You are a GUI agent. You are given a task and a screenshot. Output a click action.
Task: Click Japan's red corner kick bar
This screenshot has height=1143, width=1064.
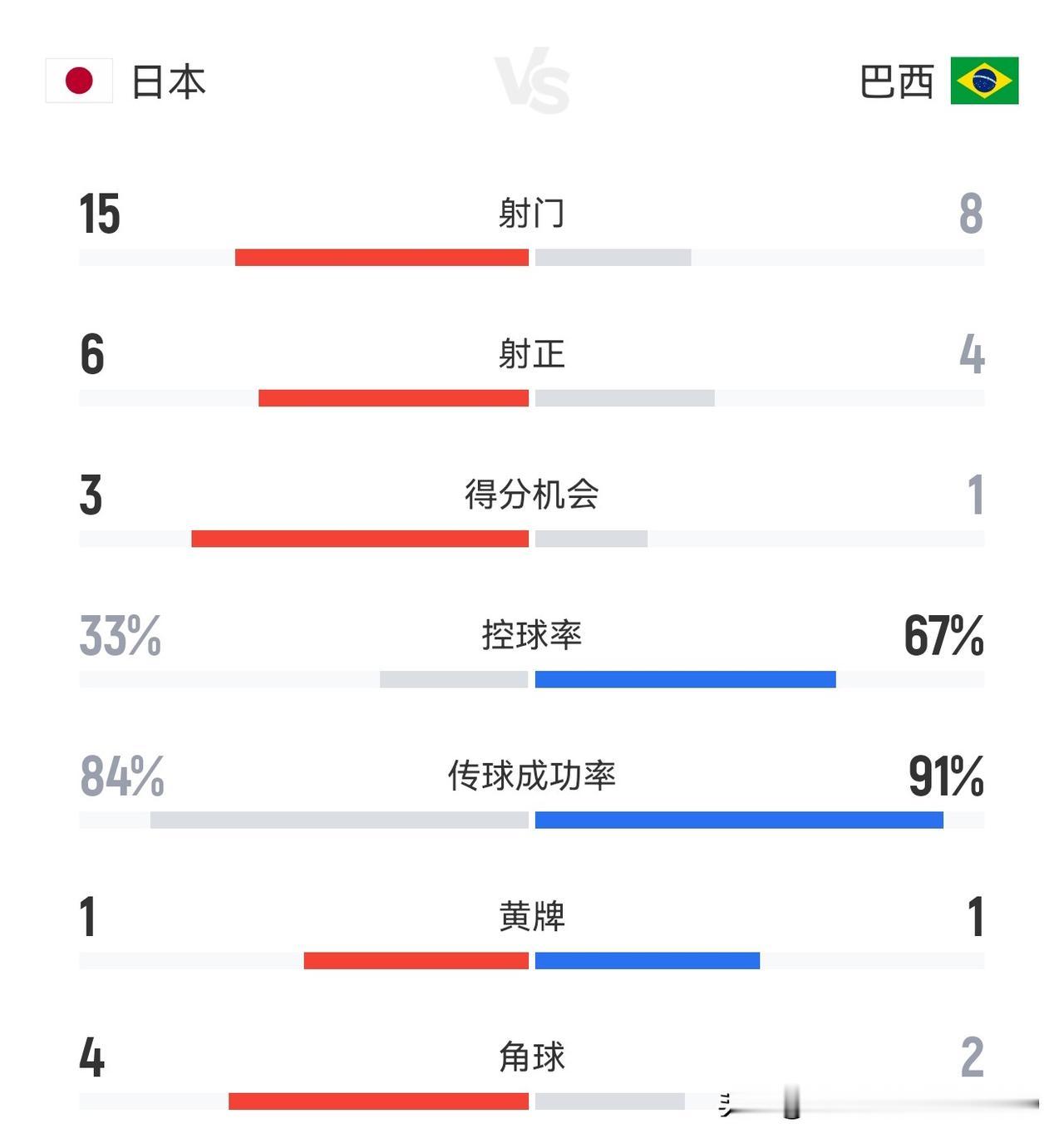[378, 1101]
